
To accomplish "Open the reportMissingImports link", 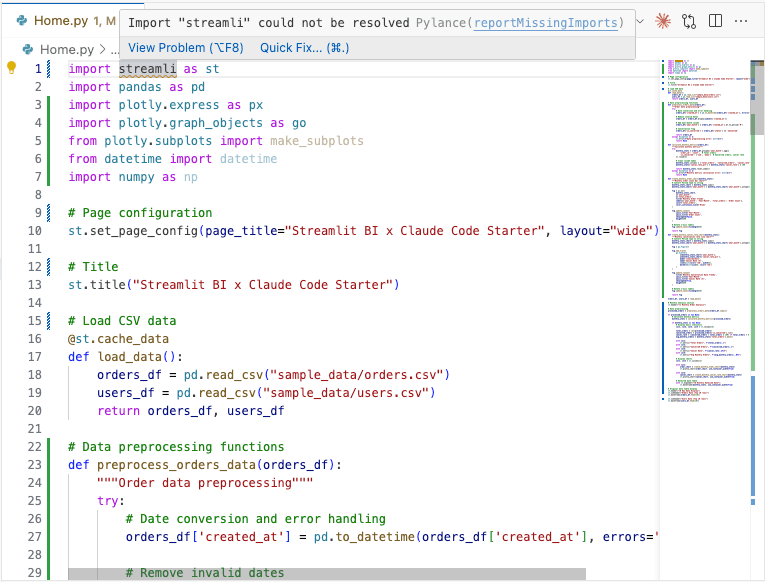I will [559, 22].
